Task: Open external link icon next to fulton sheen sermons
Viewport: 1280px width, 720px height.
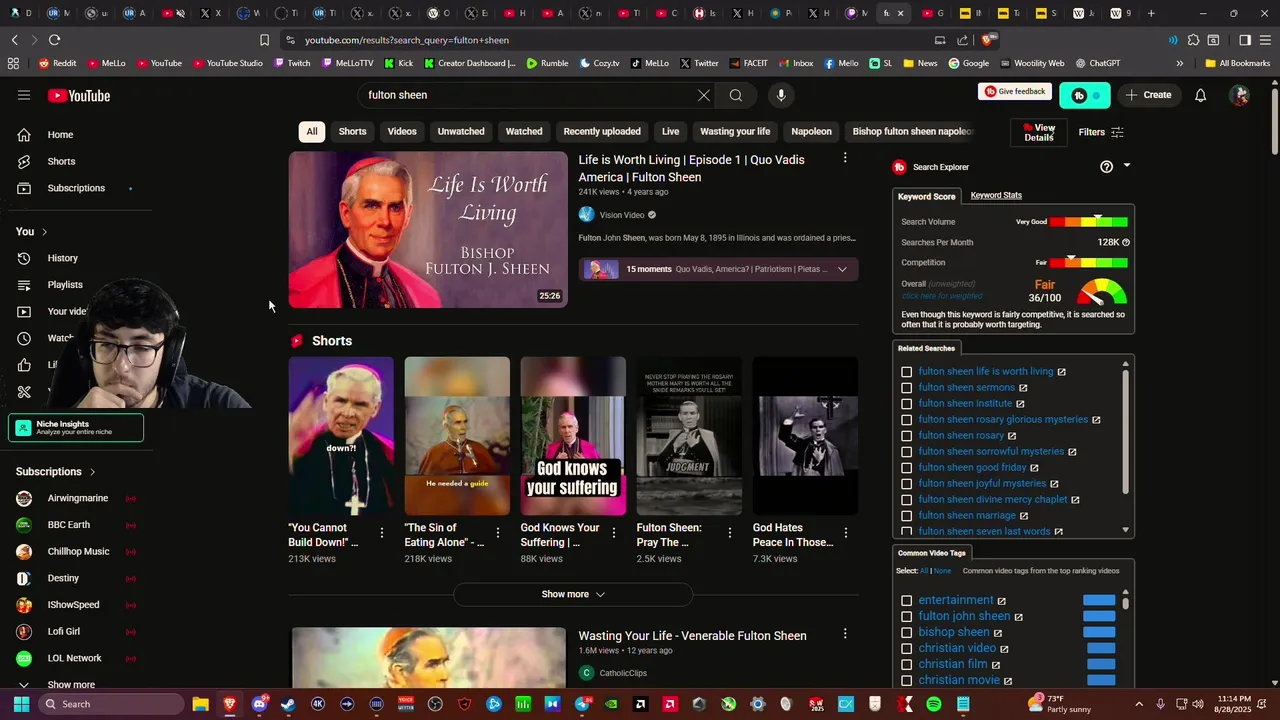Action: click(1023, 388)
